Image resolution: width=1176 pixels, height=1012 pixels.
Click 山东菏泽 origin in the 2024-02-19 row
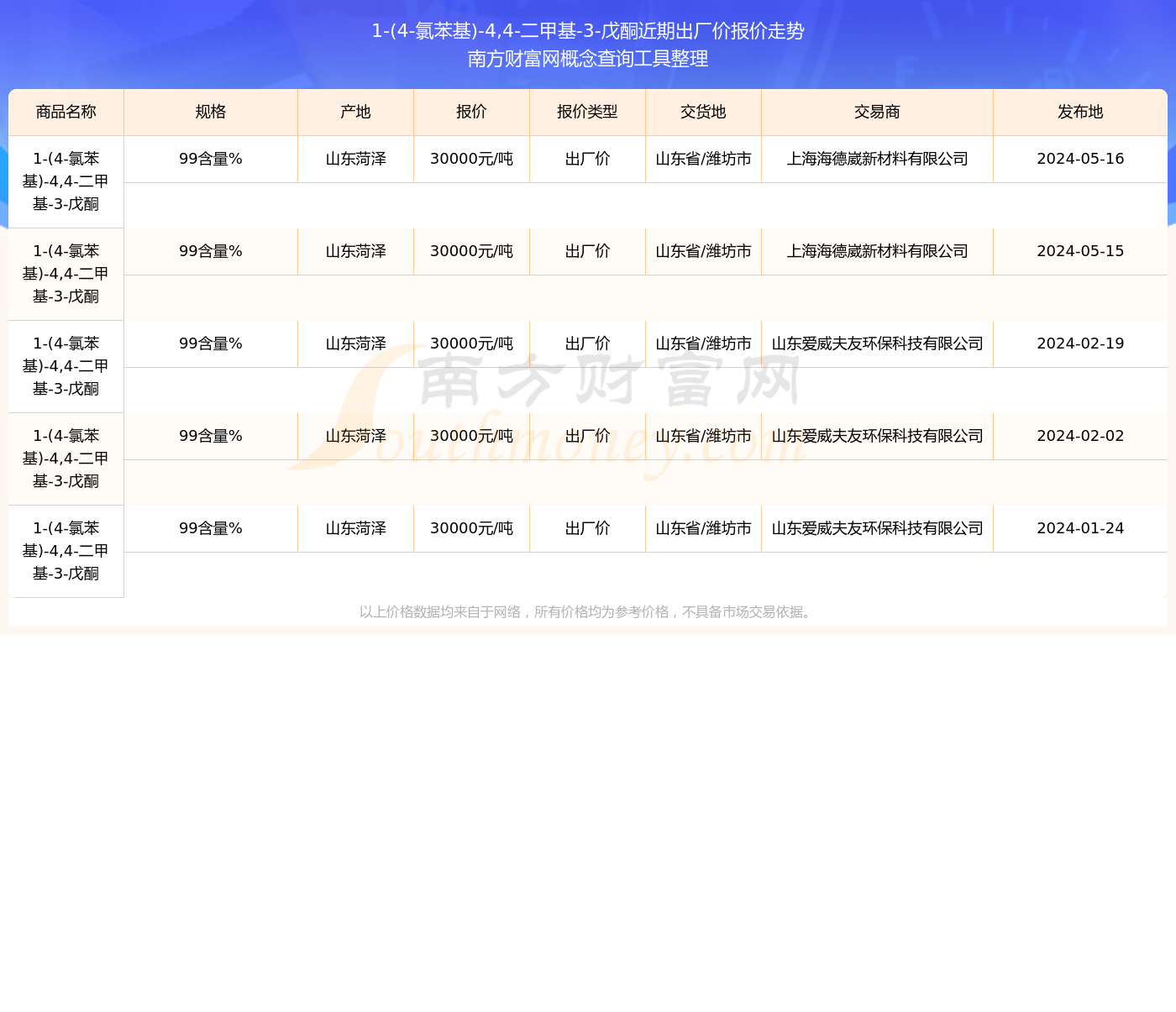tap(355, 343)
